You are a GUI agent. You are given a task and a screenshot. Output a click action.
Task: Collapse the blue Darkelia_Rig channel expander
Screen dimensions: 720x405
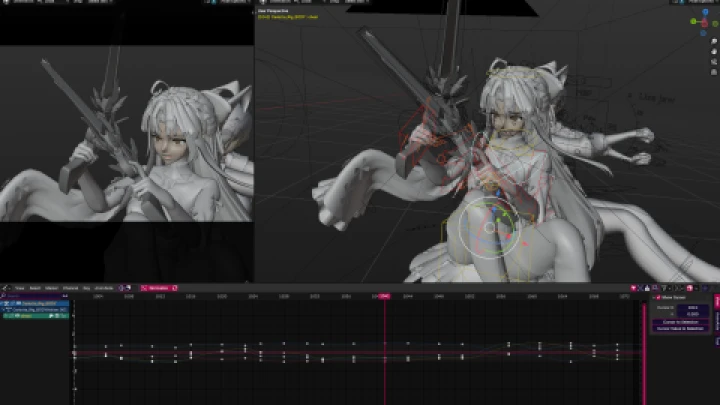[x=2, y=304]
